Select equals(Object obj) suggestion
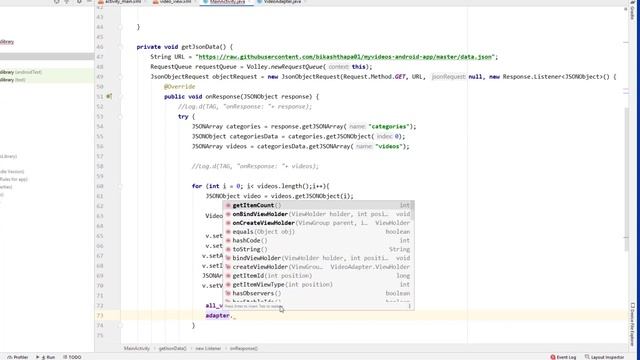The width and height of the screenshot is (640, 360). (x=318, y=232)
